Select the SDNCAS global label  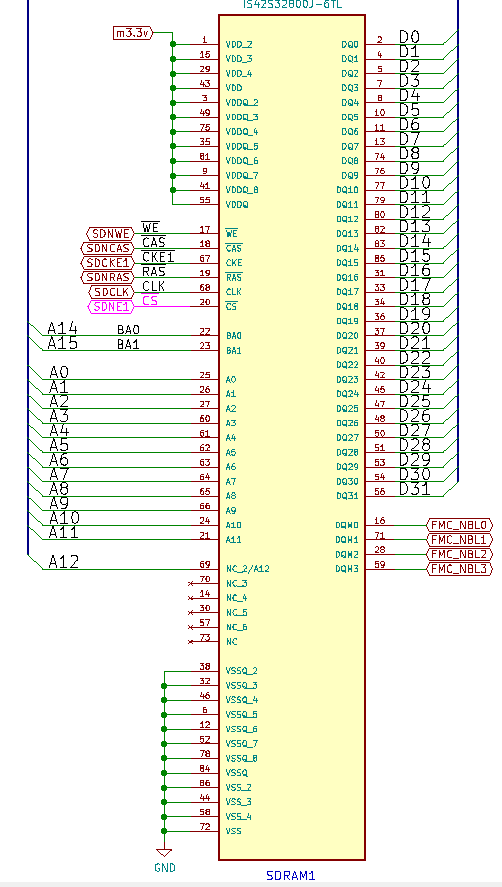point(108,248)
